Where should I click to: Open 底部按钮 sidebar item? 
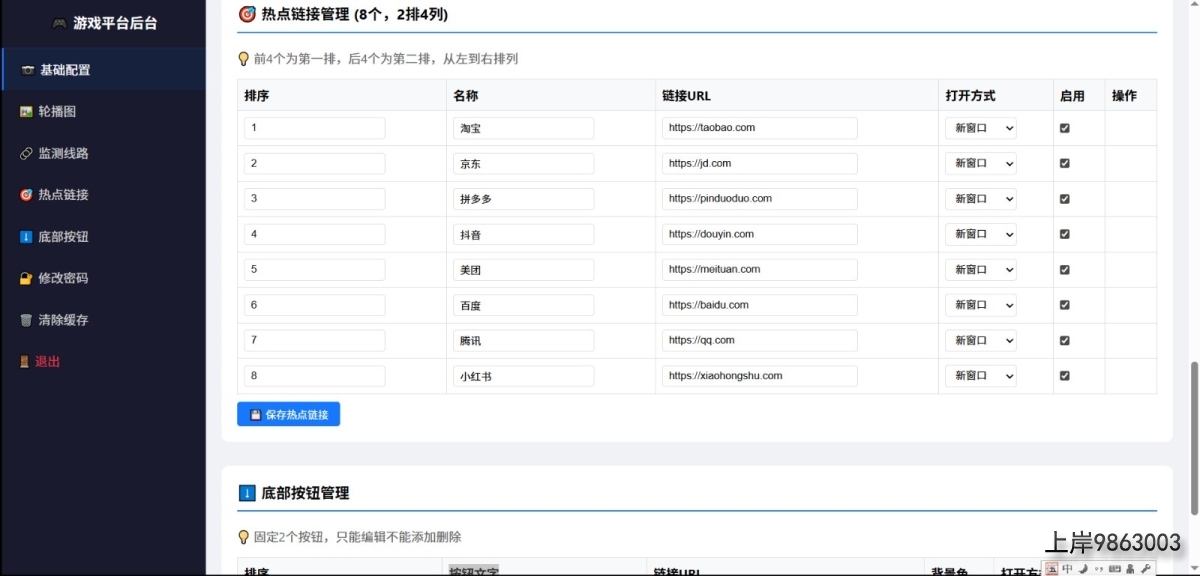pos(104,237)
